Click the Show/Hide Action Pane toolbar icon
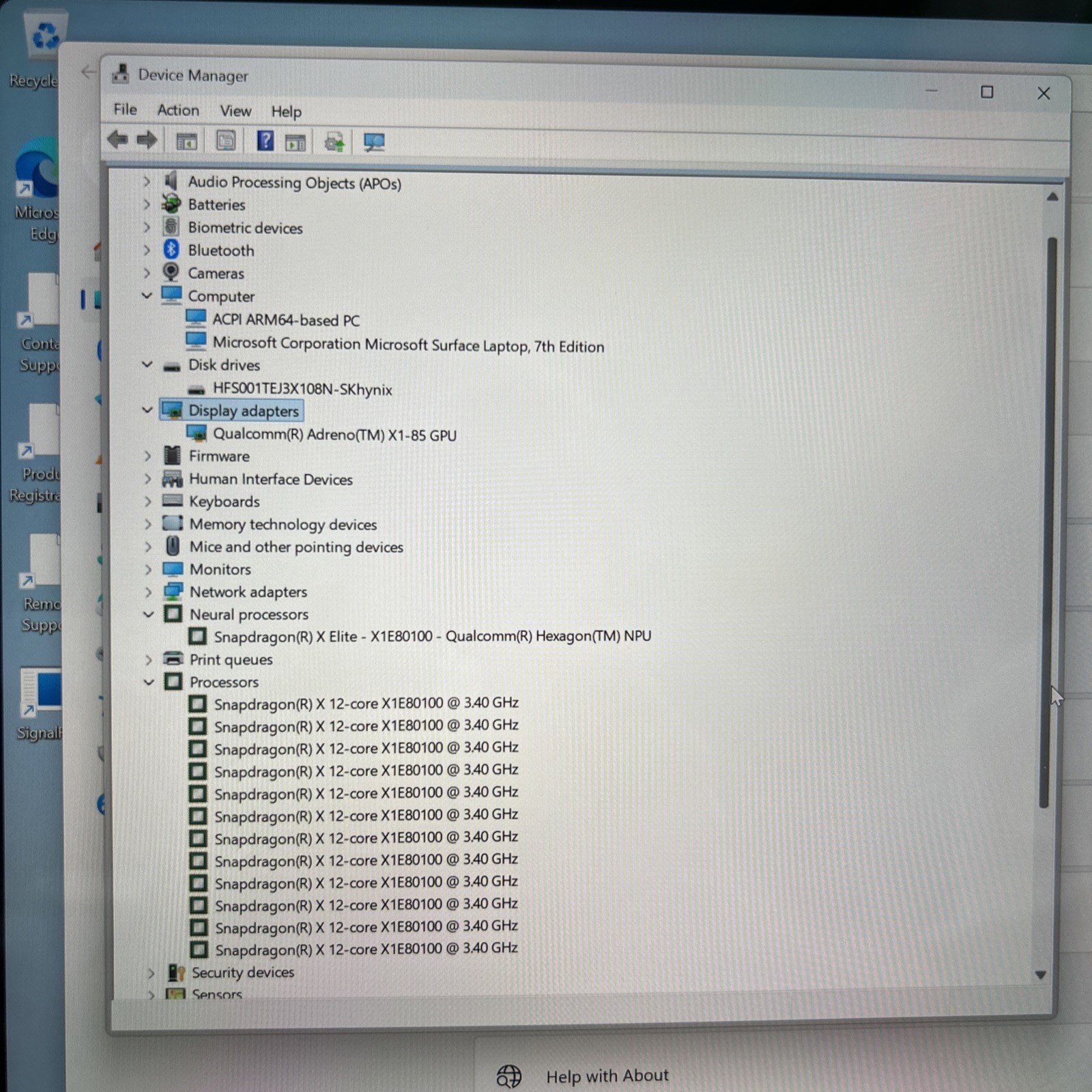Viewport: 1092px width, 1092px height. pyautogui.click(x=296, y=142)
